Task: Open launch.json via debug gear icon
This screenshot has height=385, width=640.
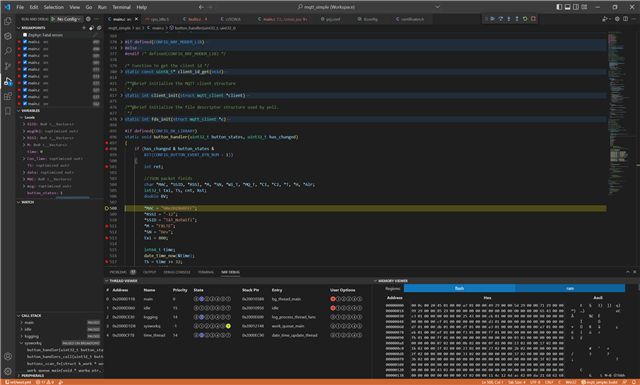Action: [88, 19]
